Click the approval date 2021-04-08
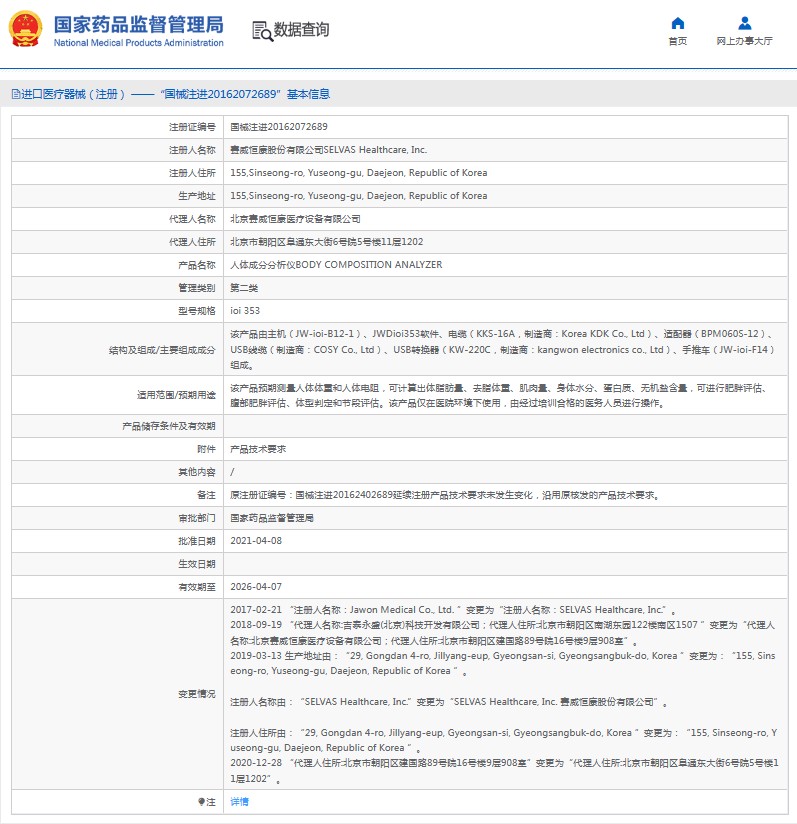The width and height of the screenshot is (797, 824). click(x=256, y=541)
